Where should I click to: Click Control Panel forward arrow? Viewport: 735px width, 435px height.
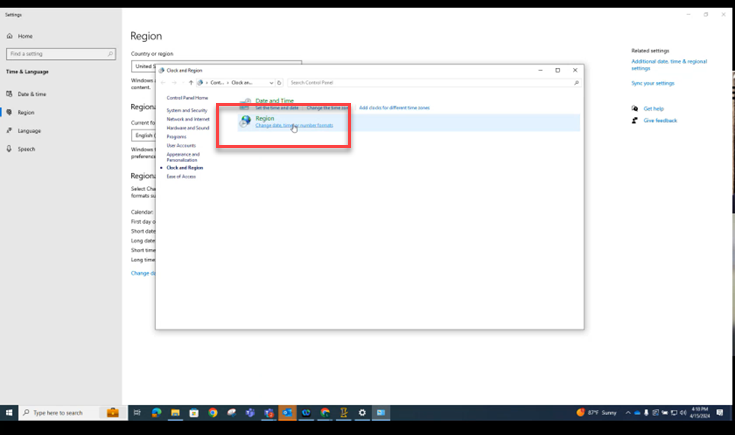click(x=174, y=82)
